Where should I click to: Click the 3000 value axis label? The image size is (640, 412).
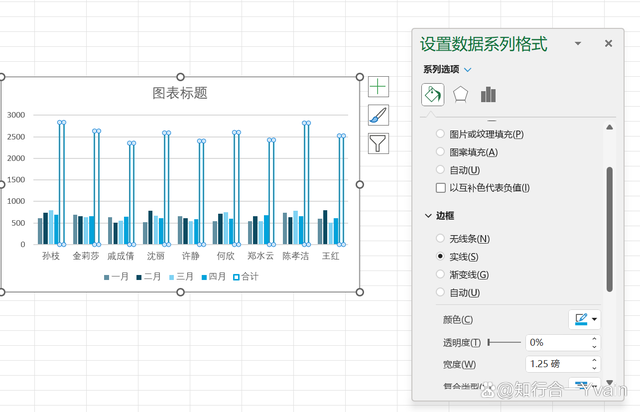click(x=16, y=115)
